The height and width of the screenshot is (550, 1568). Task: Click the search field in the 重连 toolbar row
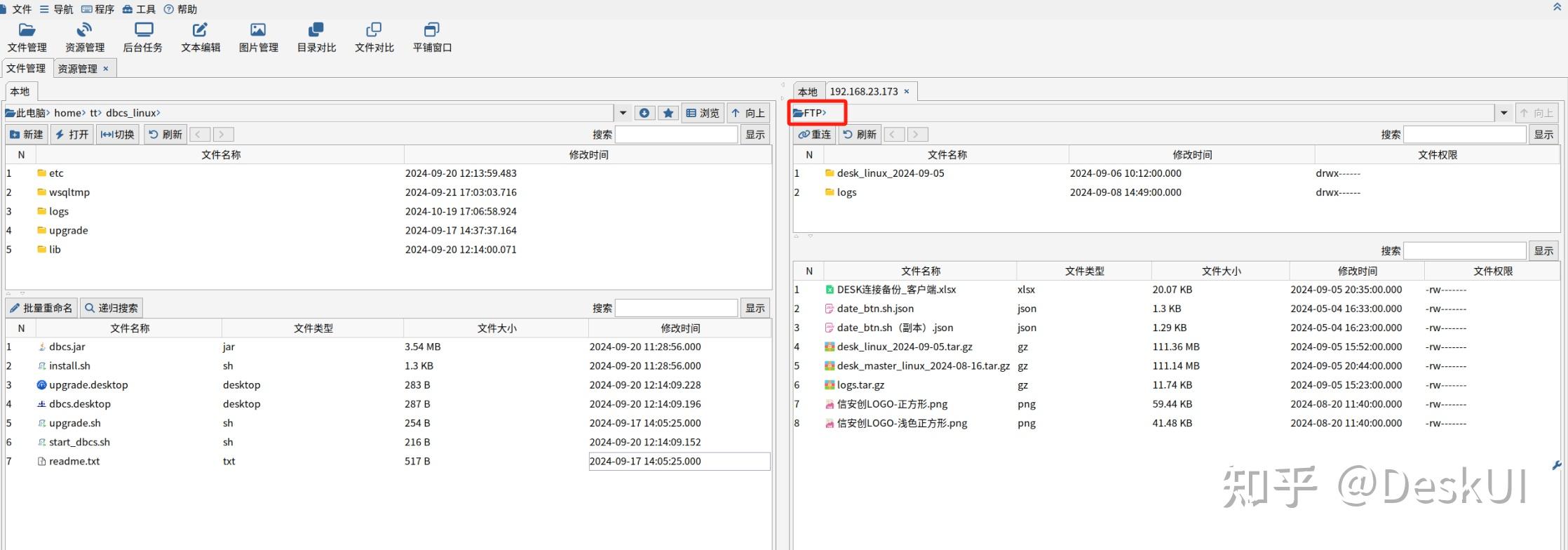tap(1465, 135)
